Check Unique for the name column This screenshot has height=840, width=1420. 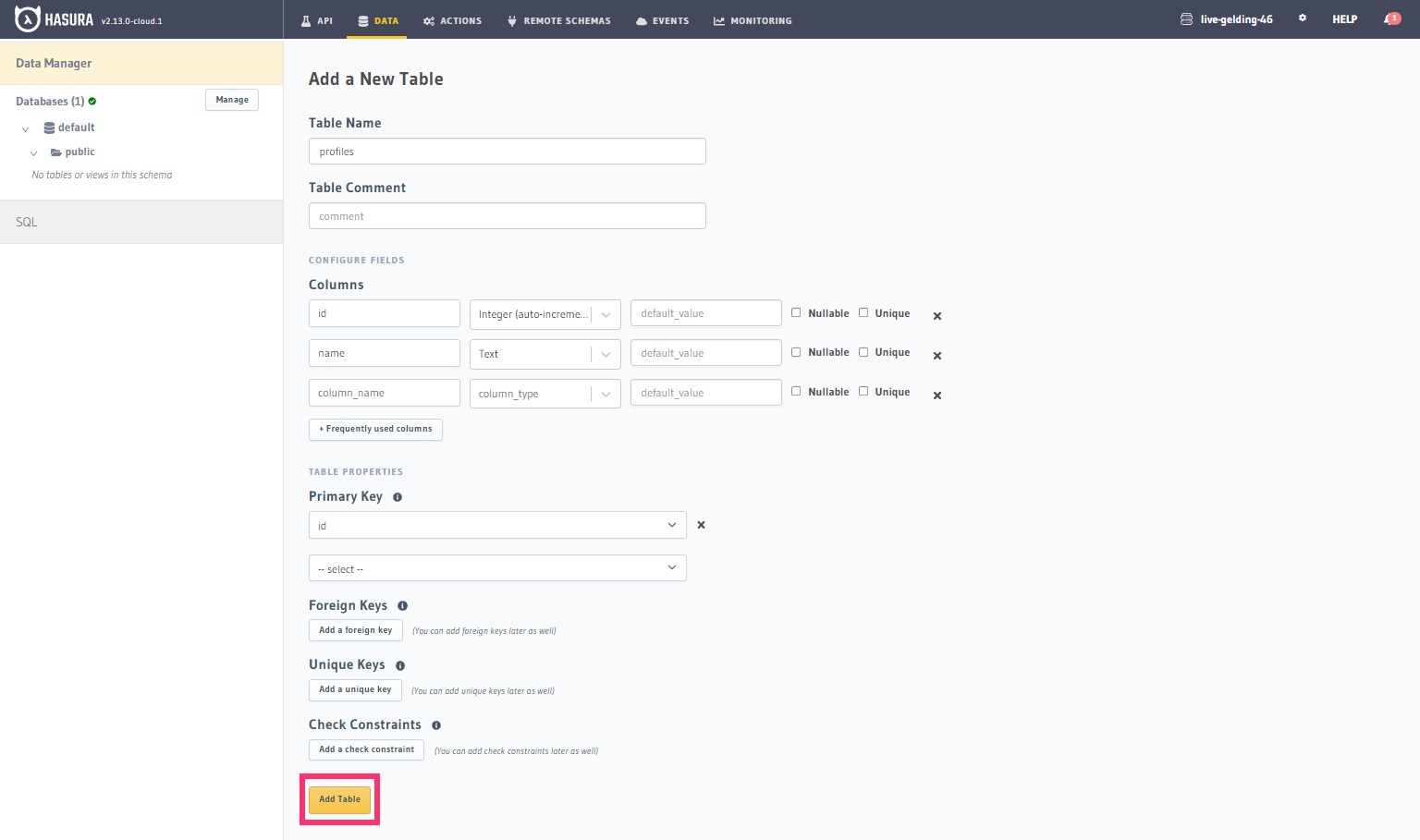tap(863, 352)
